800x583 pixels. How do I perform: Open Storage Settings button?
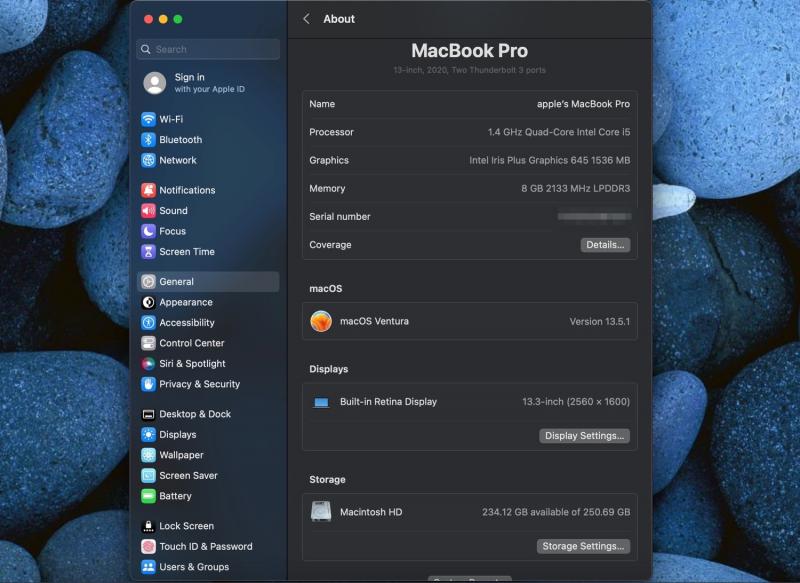[583, 546]
